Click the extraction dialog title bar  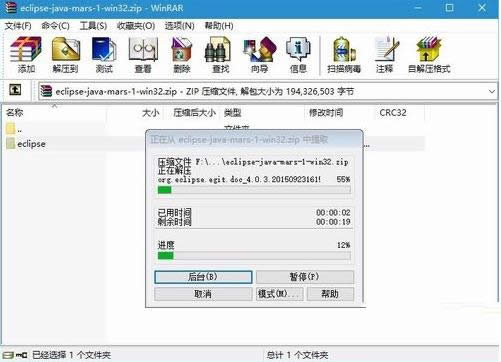tap(254, 139)
